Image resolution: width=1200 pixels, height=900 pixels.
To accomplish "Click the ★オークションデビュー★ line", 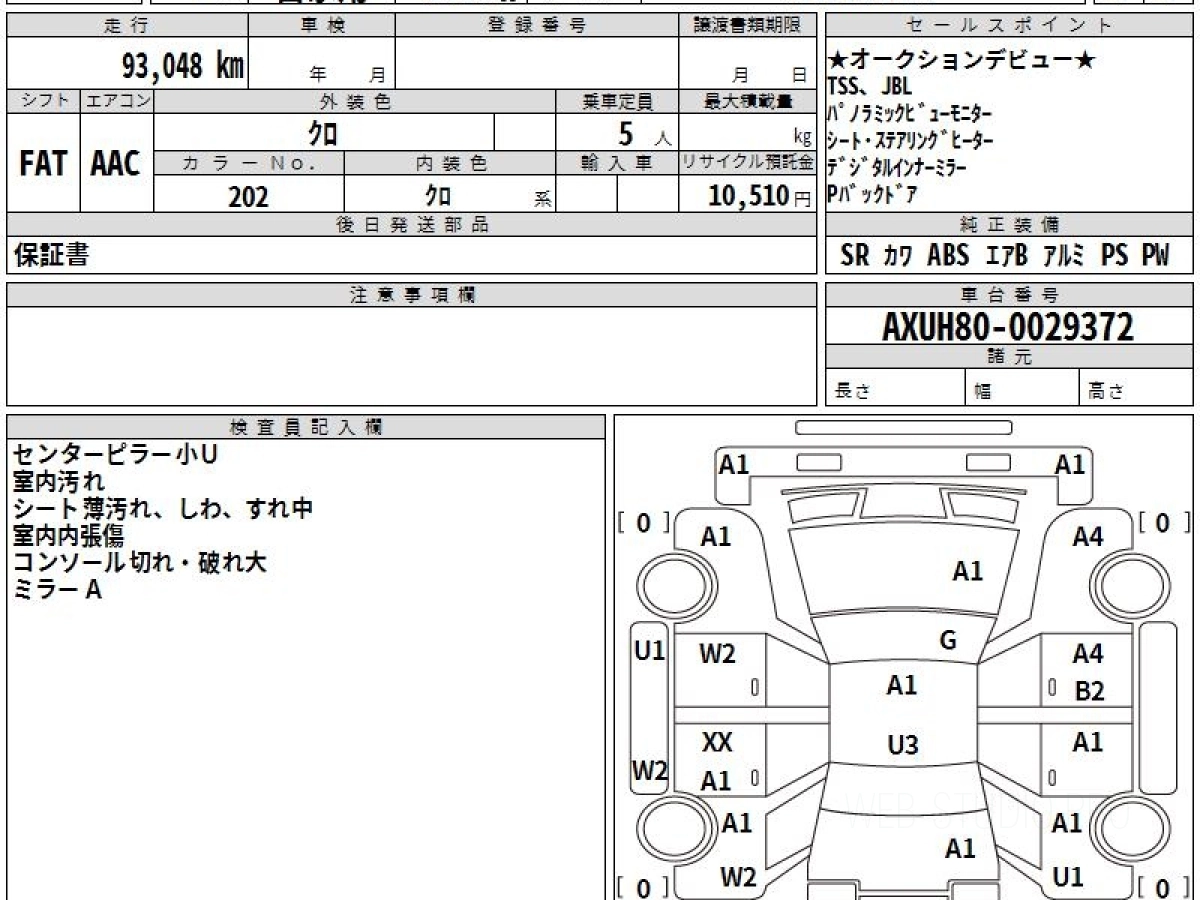I will pyautogui.click(x=962, y=61).
